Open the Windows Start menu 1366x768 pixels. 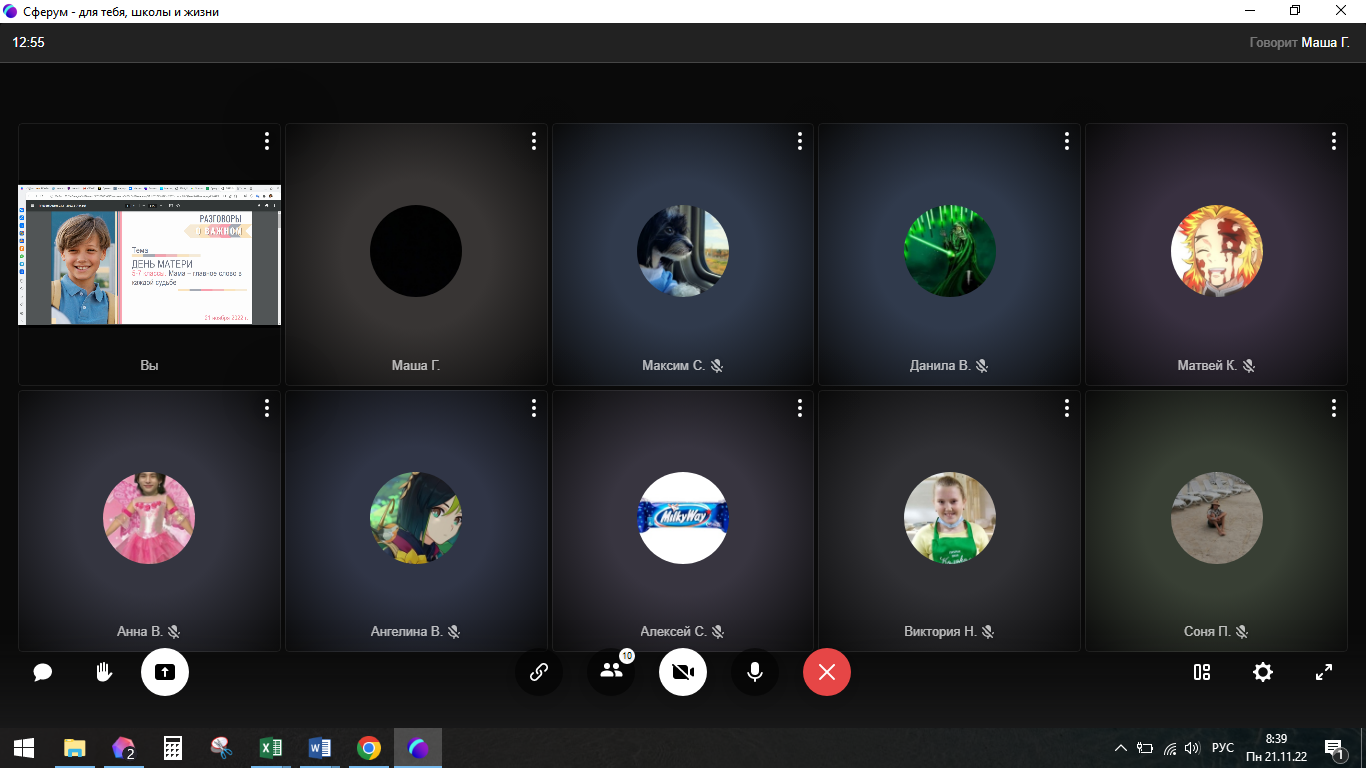24,748
